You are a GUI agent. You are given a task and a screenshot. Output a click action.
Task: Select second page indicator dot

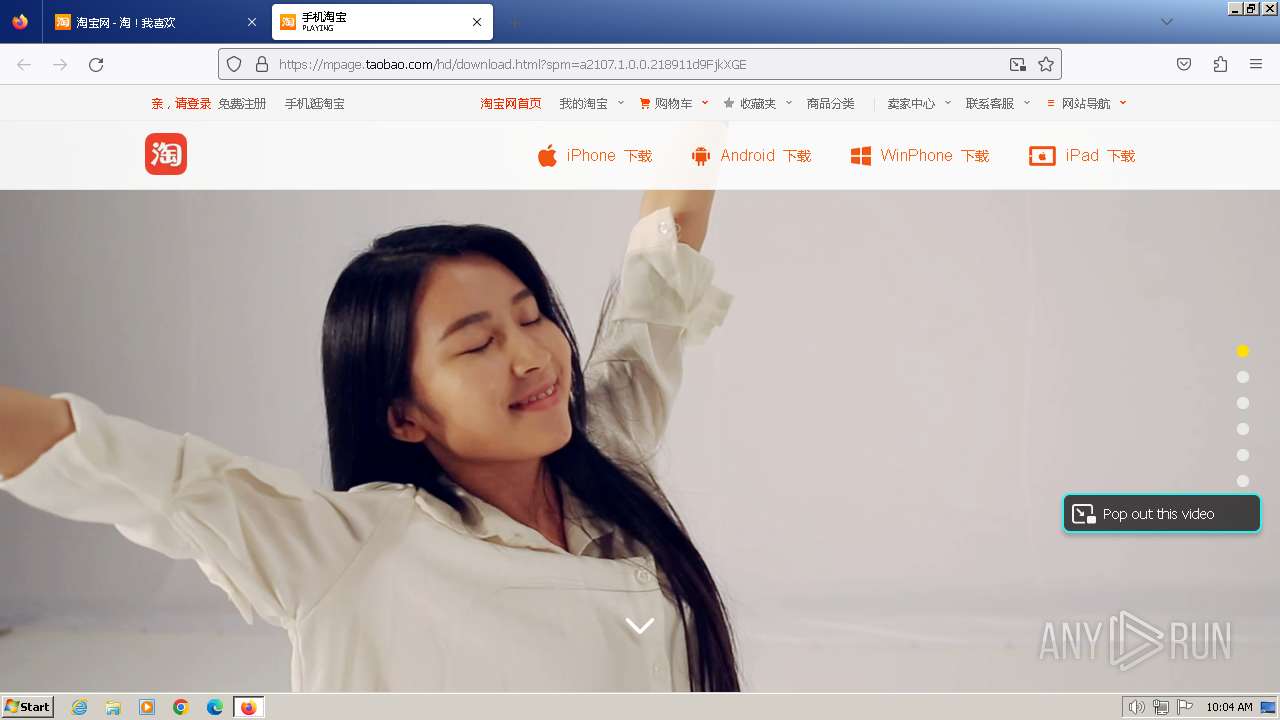click(1243, 377)
